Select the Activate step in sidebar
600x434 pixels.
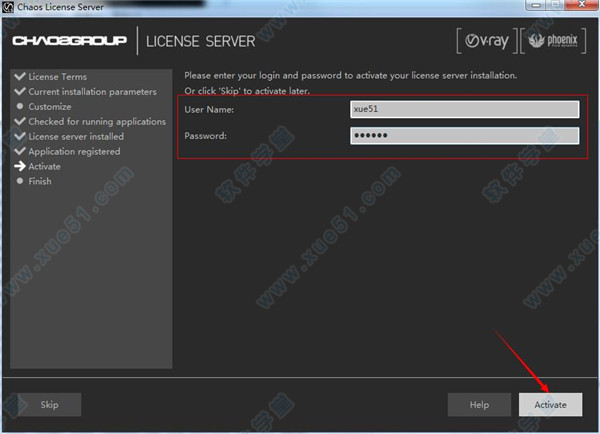[44, 166]
